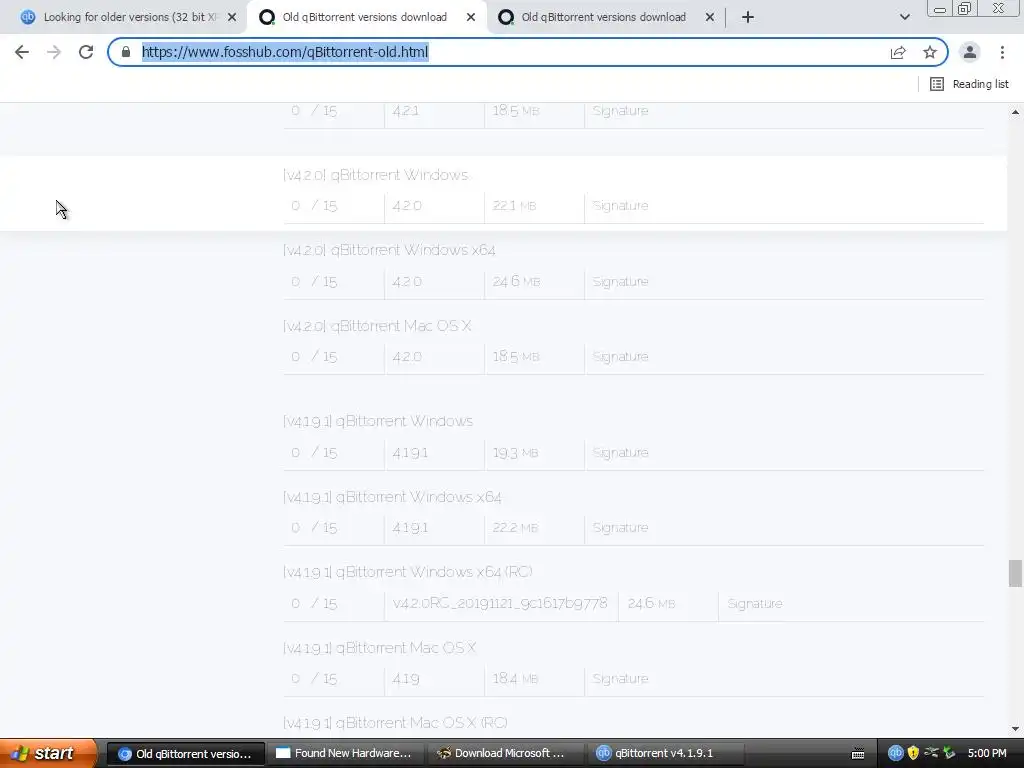
Task: Click the forward navigation arrow
Action: pos(54,52)
